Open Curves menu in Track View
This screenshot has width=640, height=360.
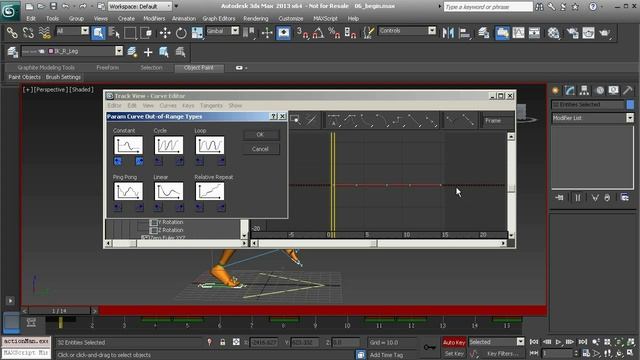(168, 105)
